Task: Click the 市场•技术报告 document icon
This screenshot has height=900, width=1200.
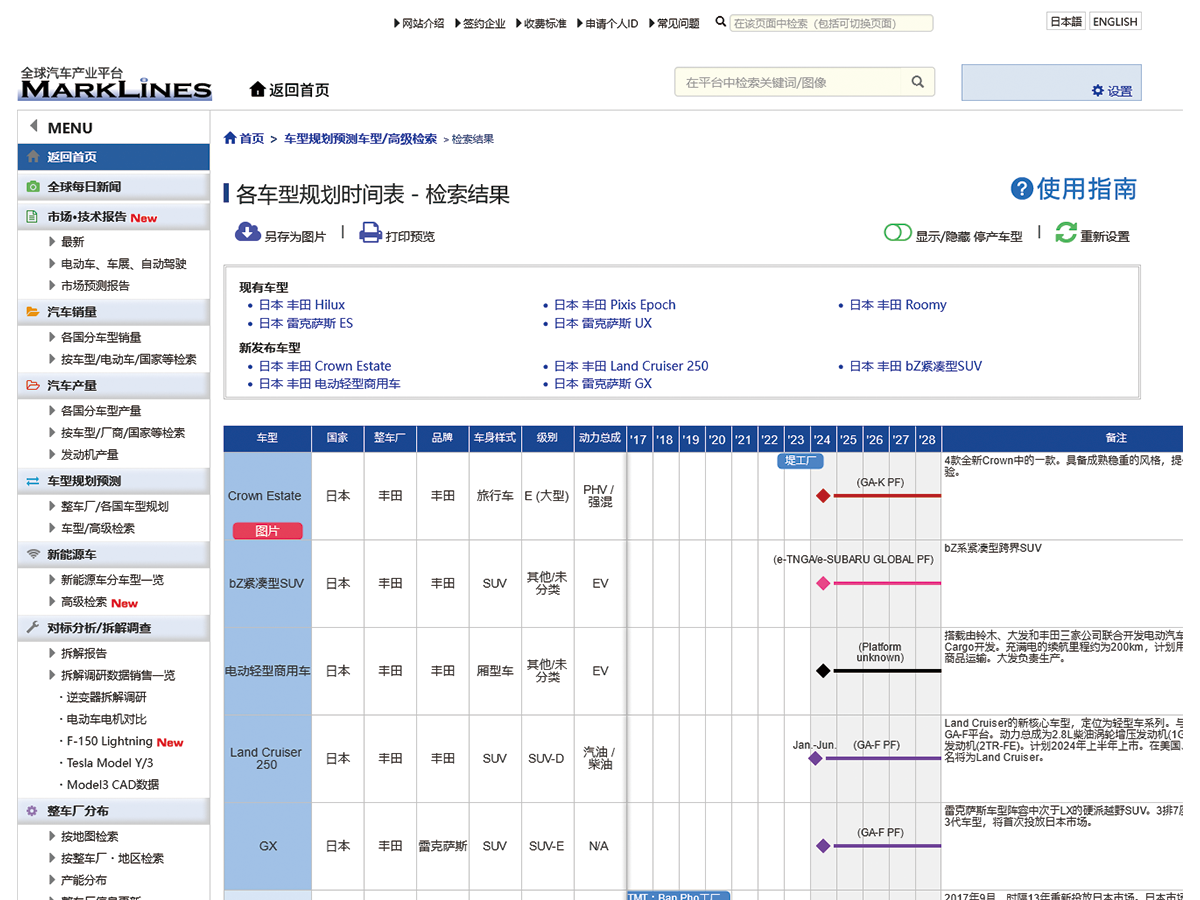Action: pyautogui.click(x=33, y=217)
